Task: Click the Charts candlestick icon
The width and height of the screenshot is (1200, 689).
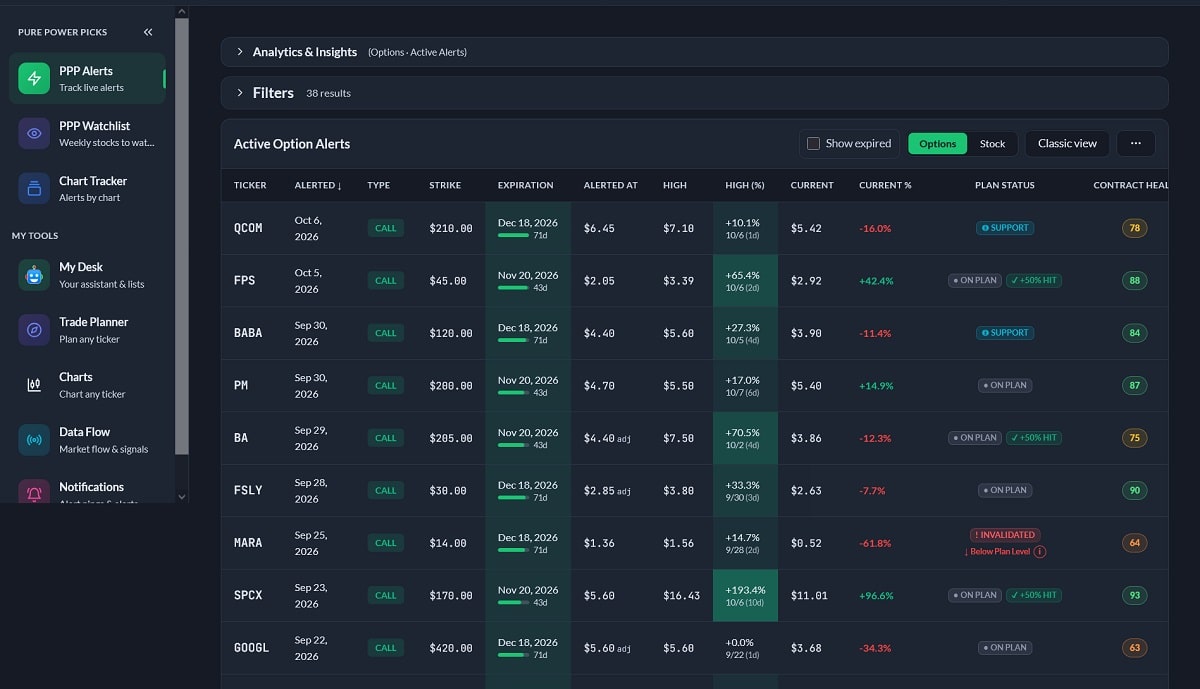Action: click(x=34, y=384)
